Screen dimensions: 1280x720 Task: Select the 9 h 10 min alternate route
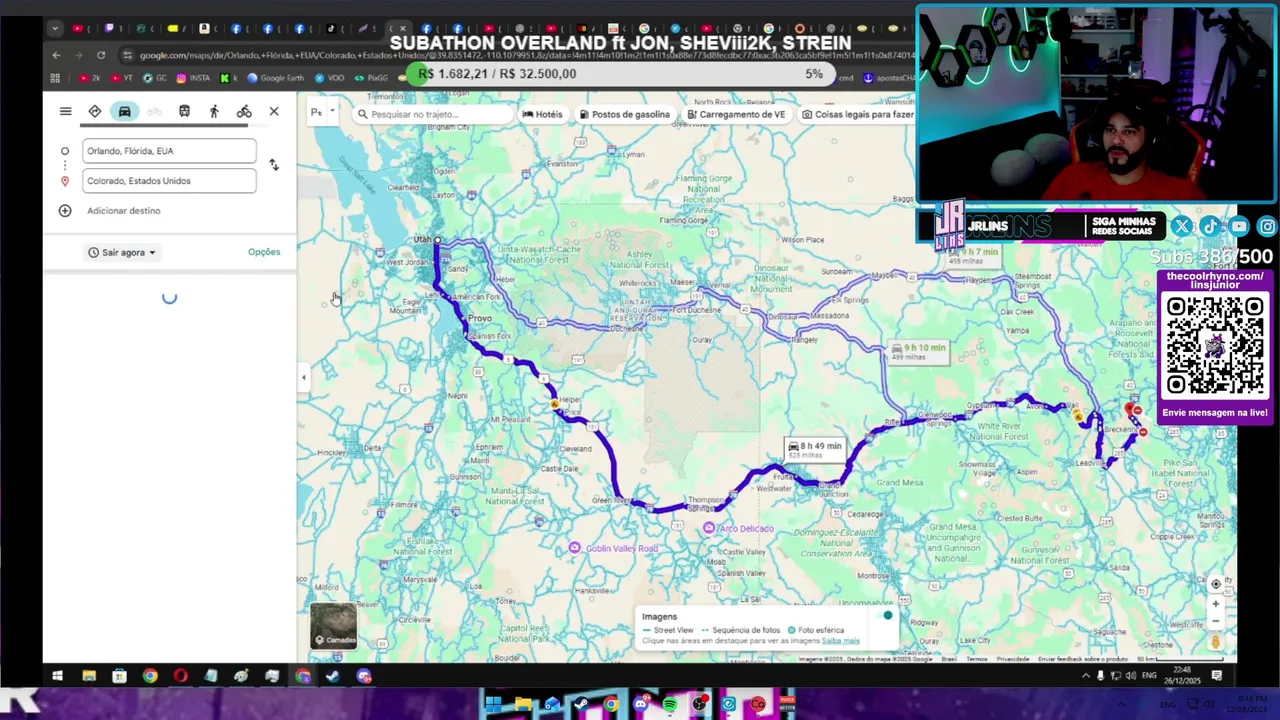[x=918, y=351]
